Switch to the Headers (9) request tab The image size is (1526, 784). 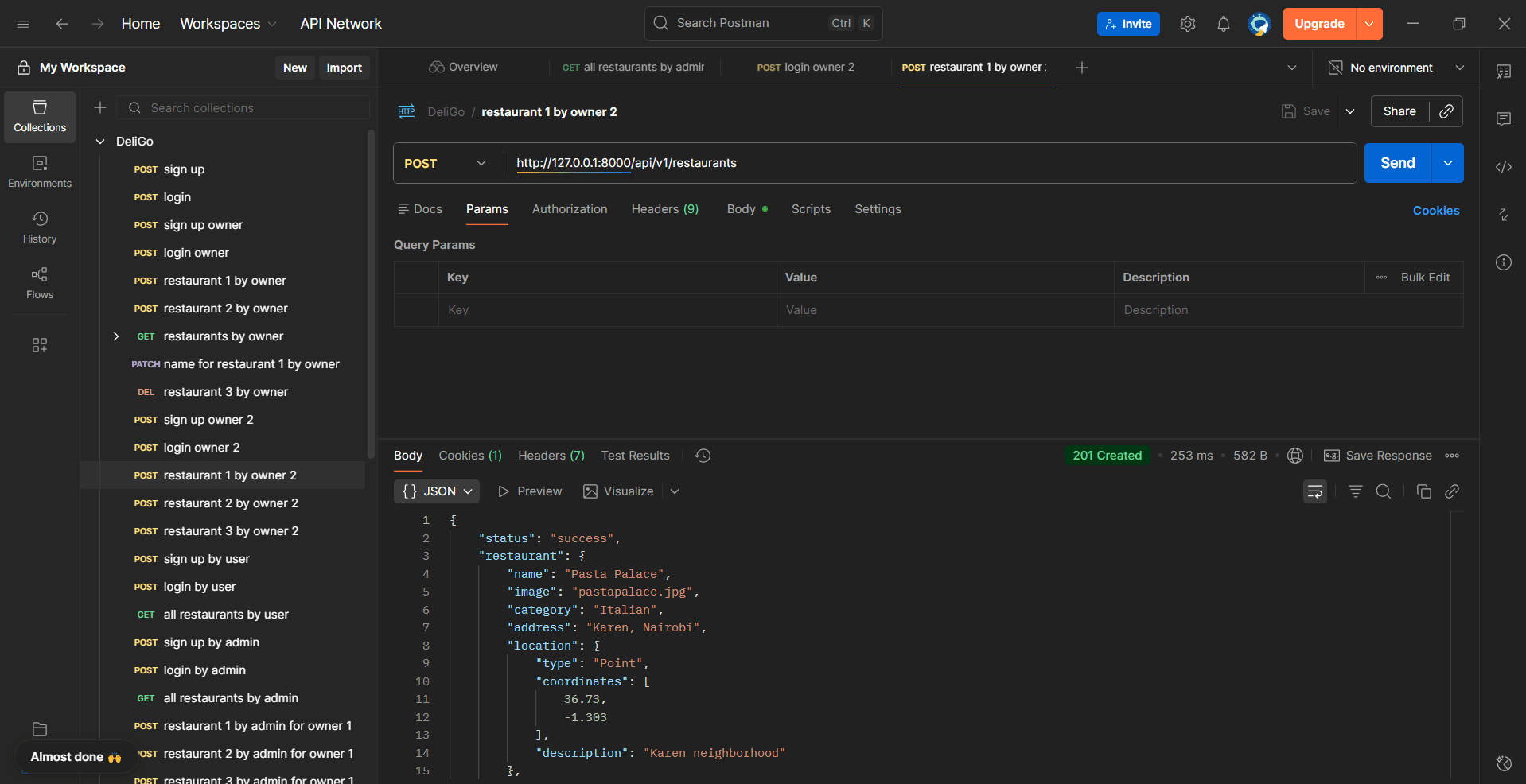(665, 209)
